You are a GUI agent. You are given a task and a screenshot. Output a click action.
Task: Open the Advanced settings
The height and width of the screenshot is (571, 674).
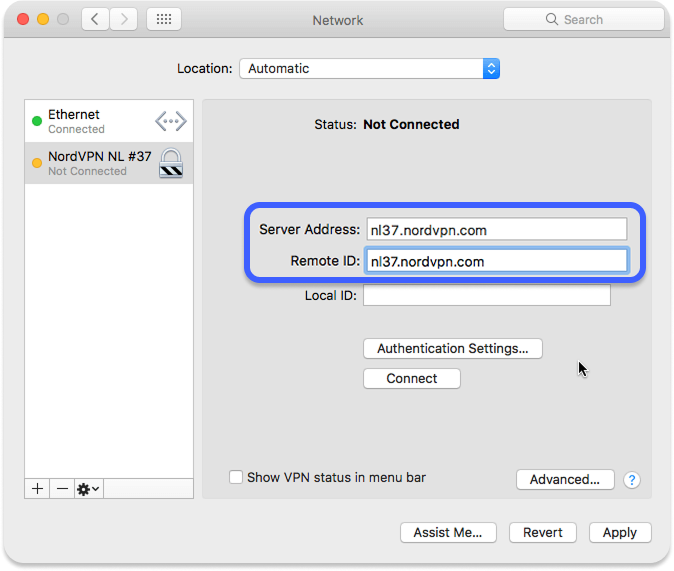click(564, 480)
